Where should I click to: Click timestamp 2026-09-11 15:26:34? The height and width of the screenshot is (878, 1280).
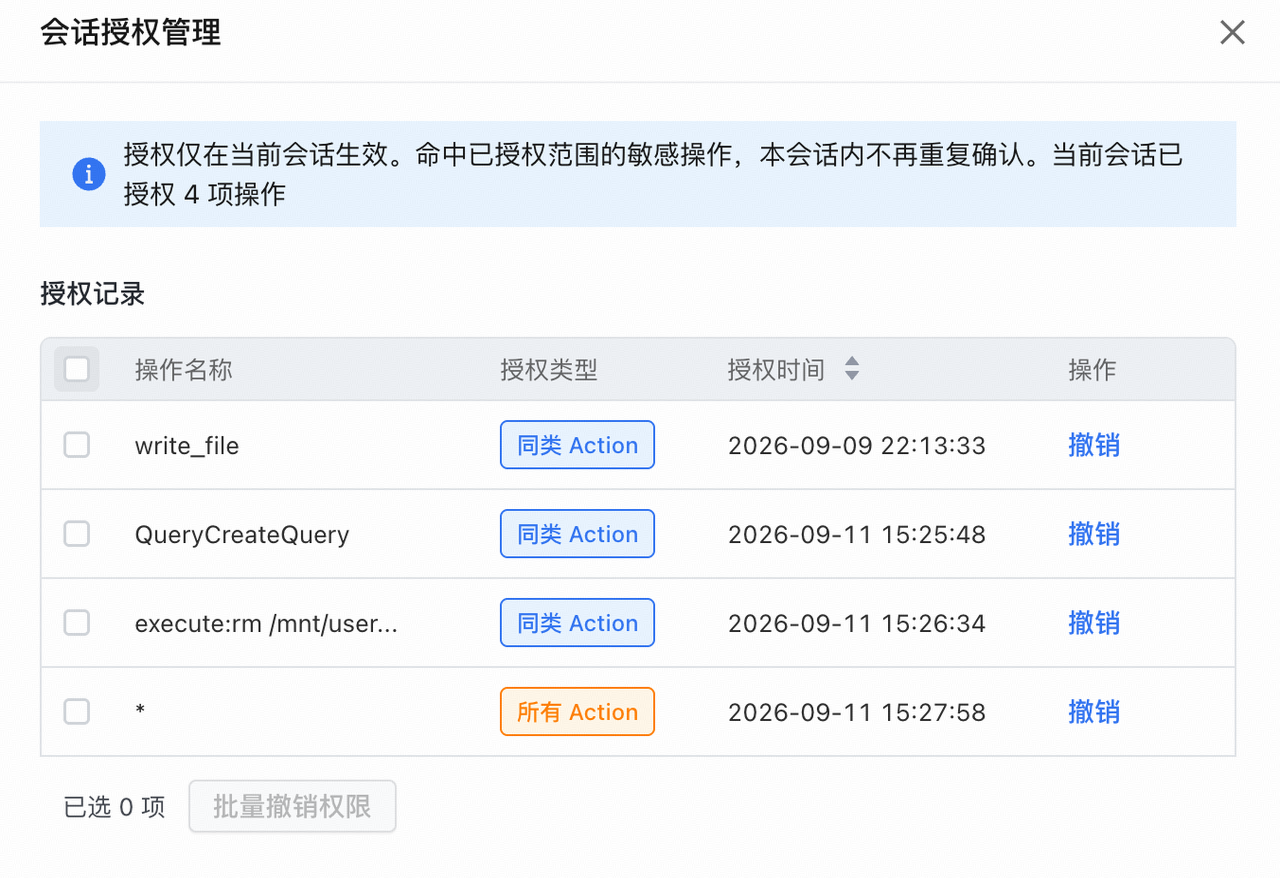[x=857, y=624]
